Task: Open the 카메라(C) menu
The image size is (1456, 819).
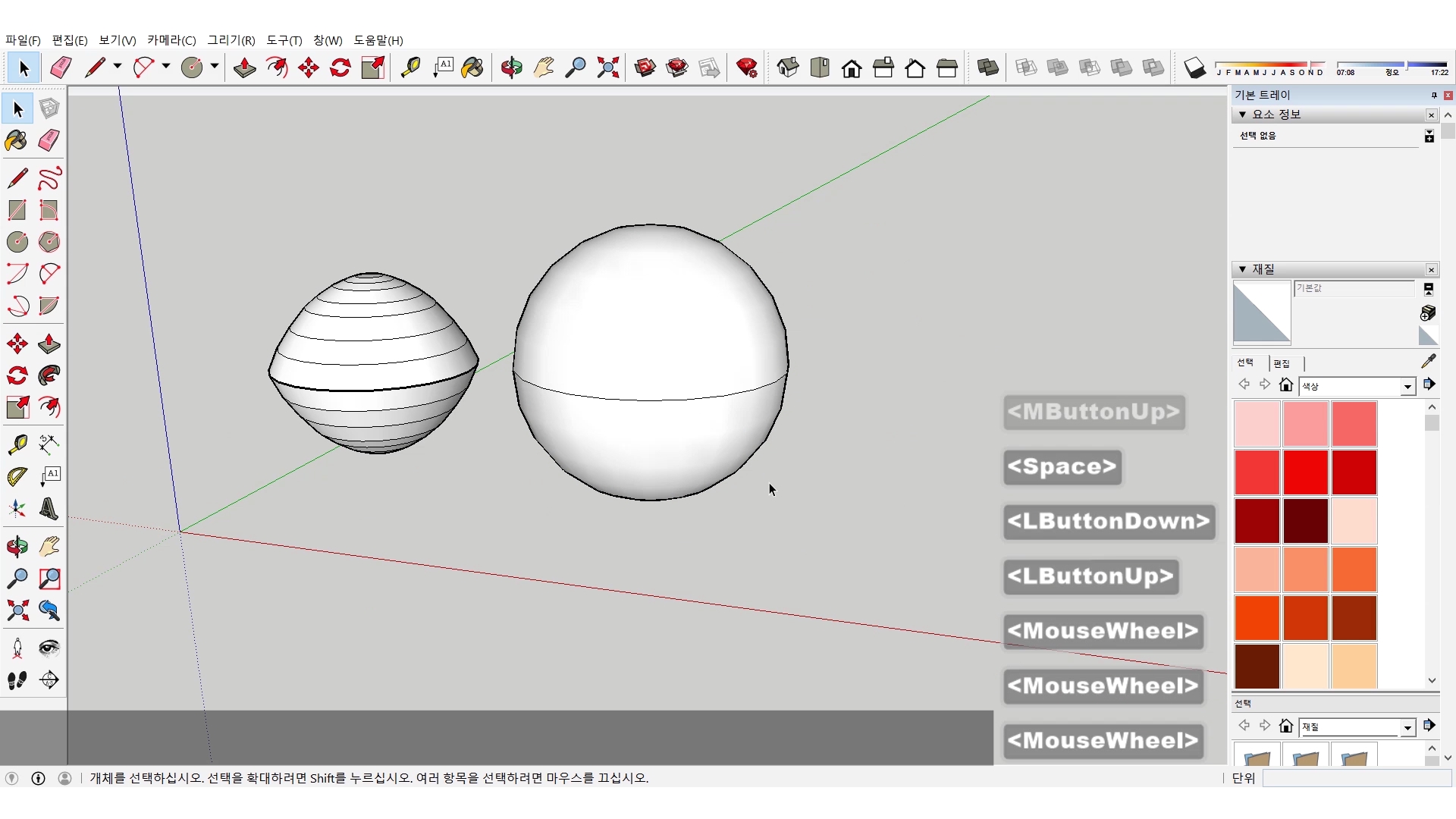Action: 171,40
